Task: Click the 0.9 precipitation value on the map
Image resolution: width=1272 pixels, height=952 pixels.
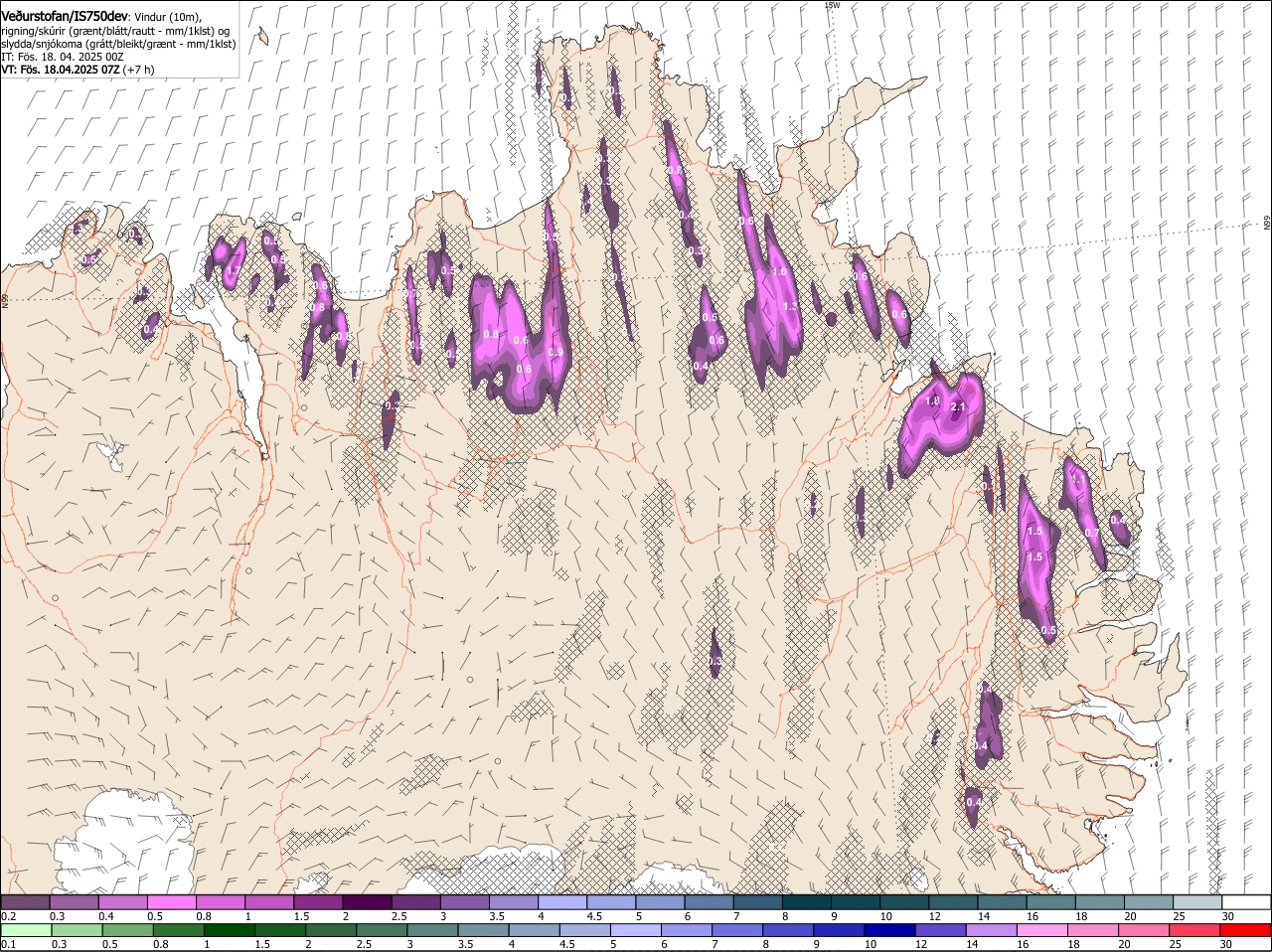Action: (556, 353)
